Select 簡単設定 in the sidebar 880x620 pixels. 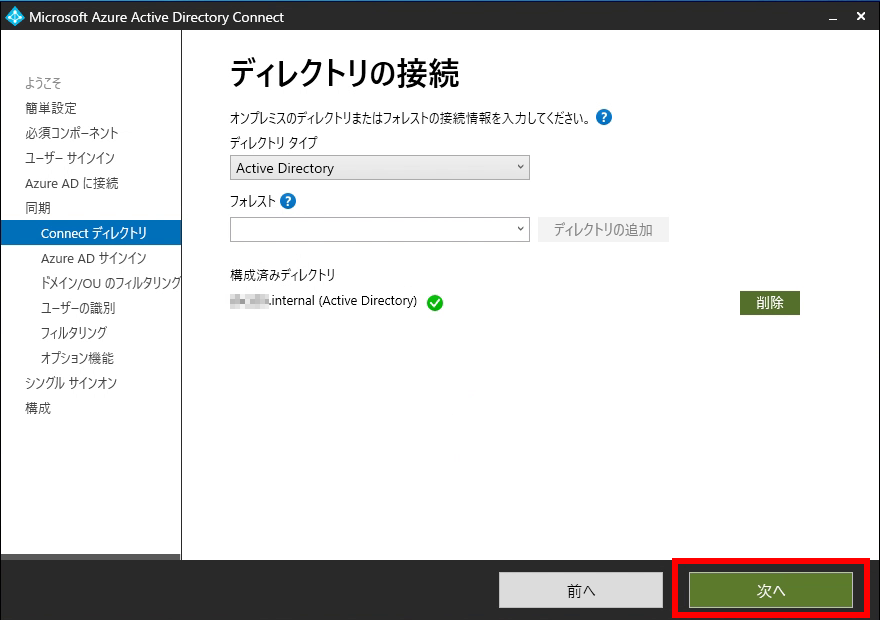pyautogui.click(x=51, y=108)
